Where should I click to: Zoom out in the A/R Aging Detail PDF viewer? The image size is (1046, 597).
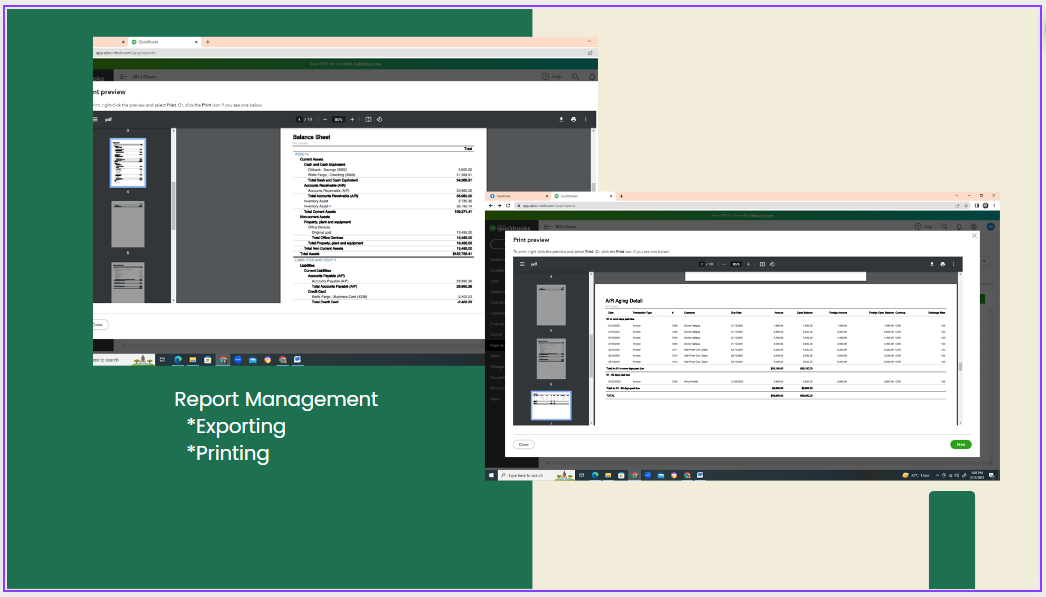pyautogui.click(x=724, y=264)
